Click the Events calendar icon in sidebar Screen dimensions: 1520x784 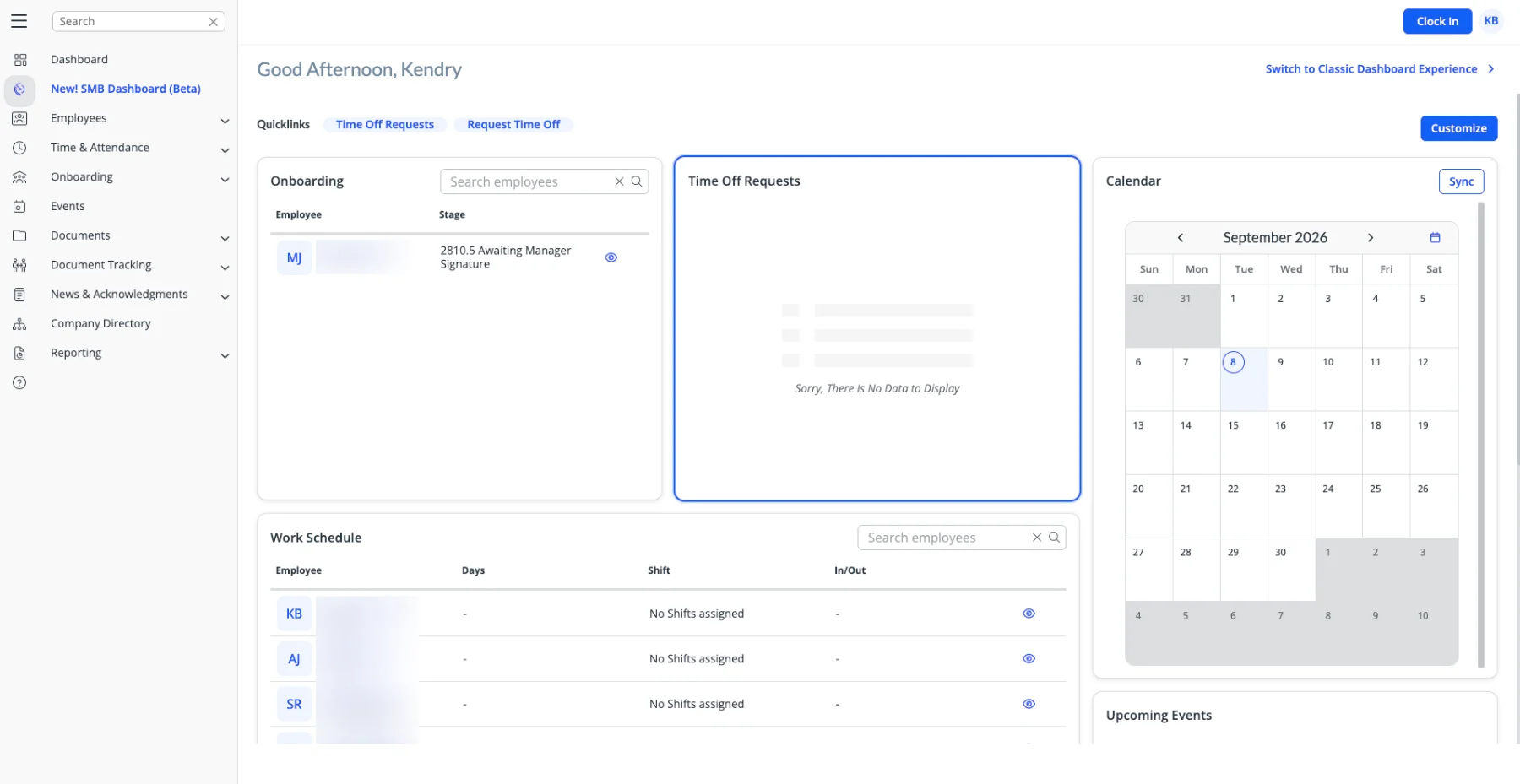tap(20, 207)
